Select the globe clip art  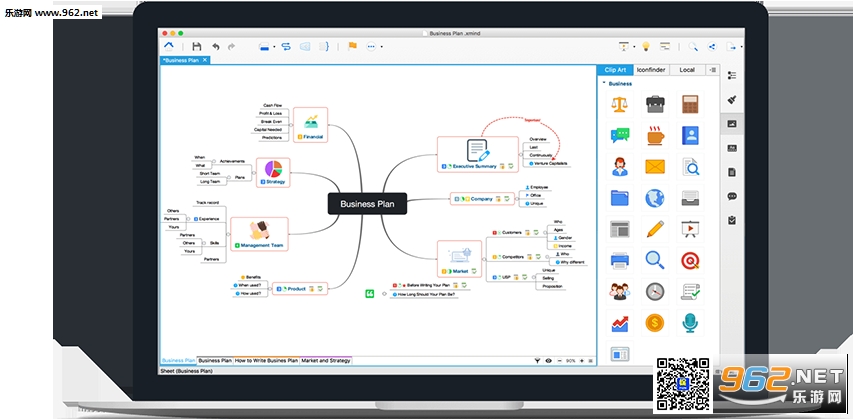coord(654,198)
